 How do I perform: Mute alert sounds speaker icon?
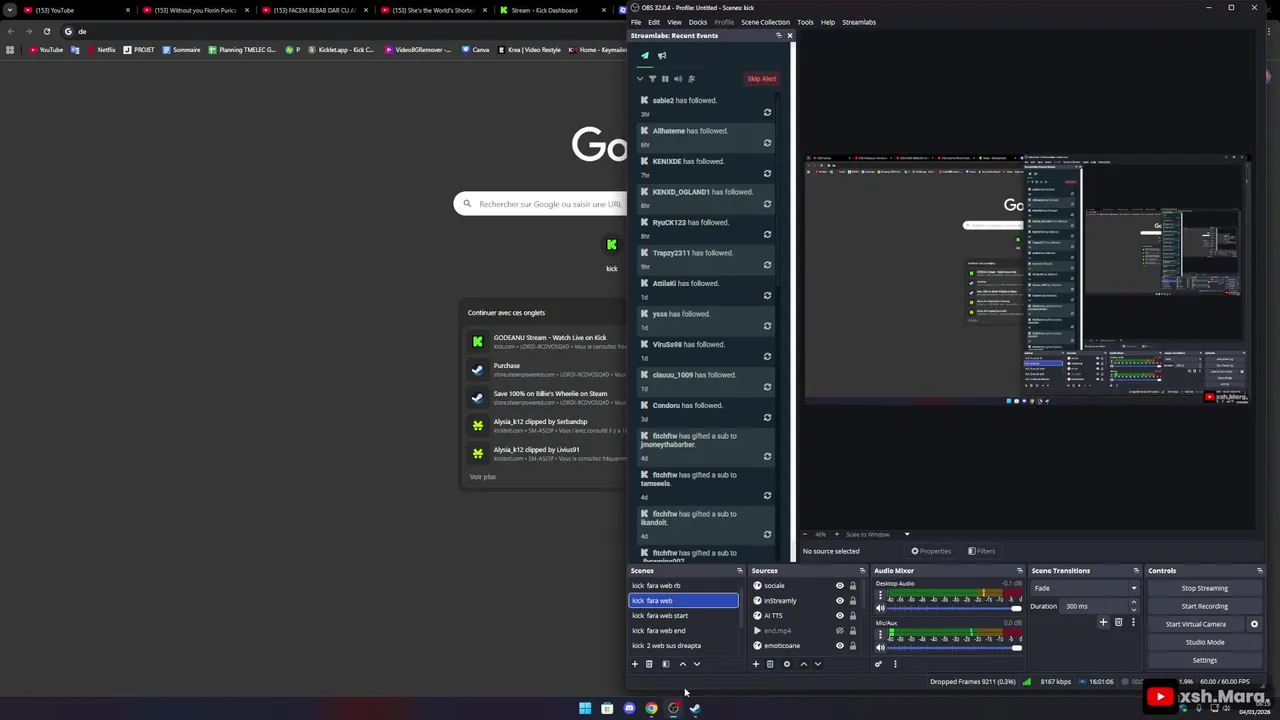click(678, 79)
